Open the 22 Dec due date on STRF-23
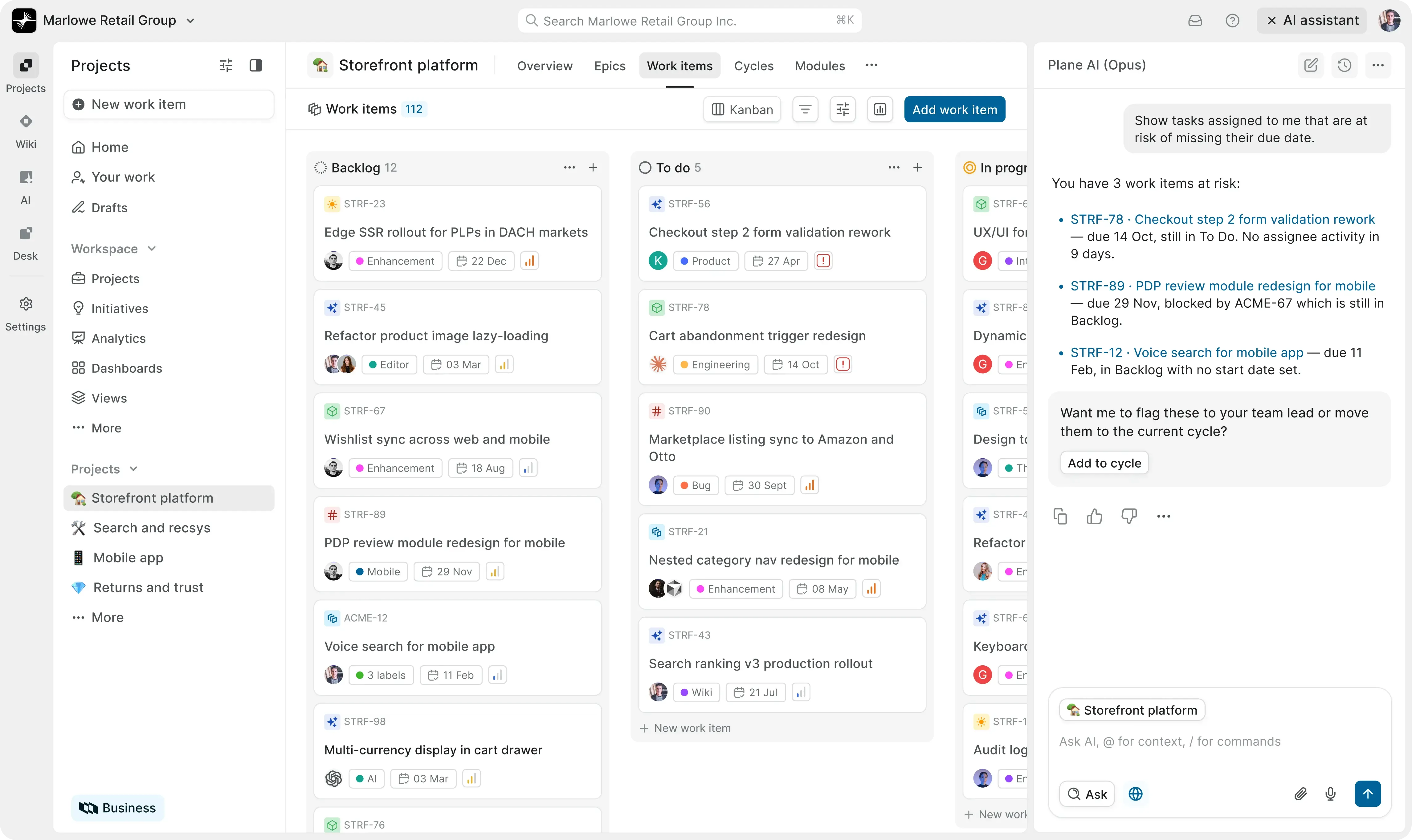The width and height of the screenshot is (1412, 840). (x=481, y=261)
